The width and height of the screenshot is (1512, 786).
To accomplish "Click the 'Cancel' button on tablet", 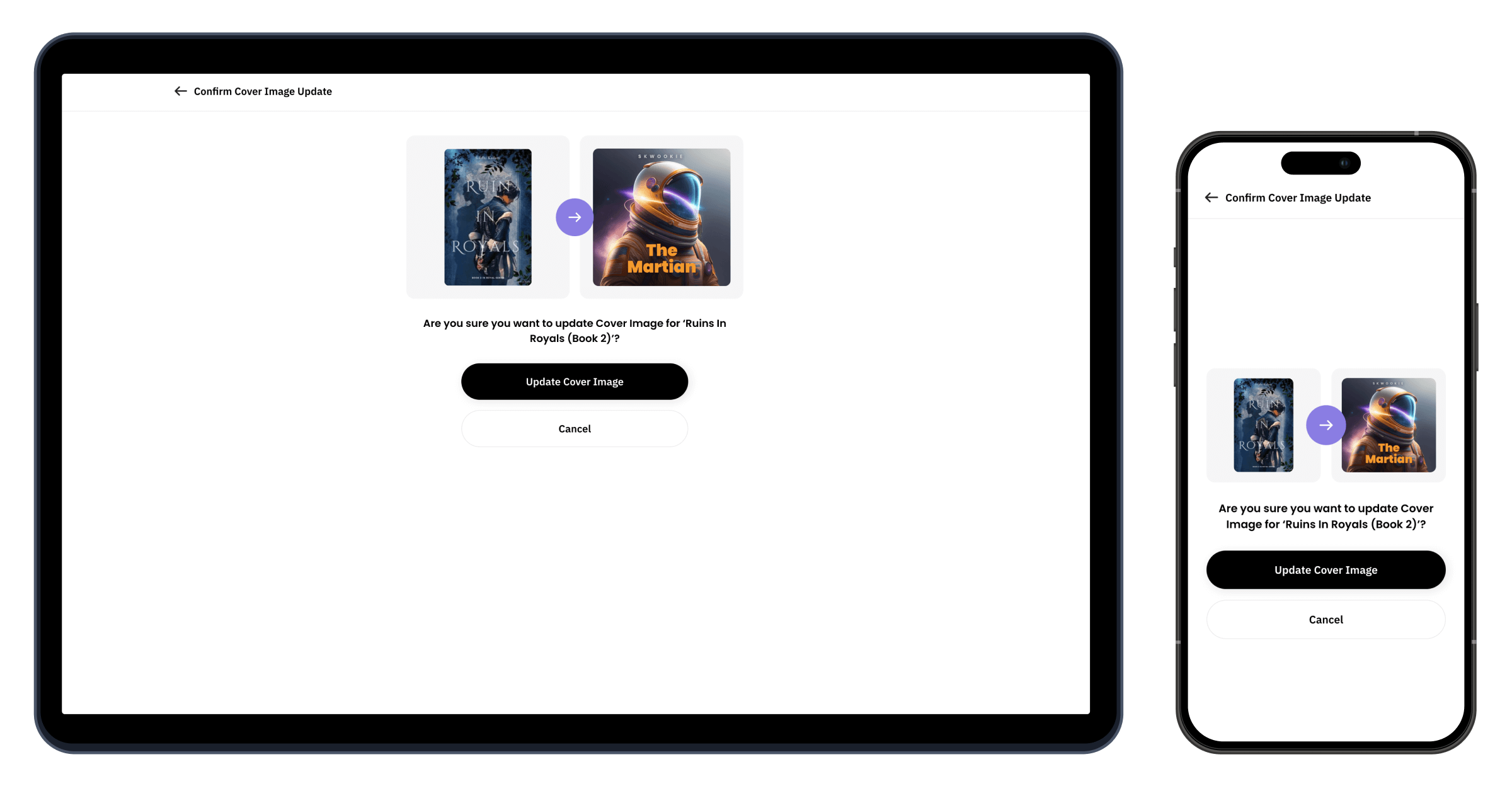I will click(x=574, y=428).
